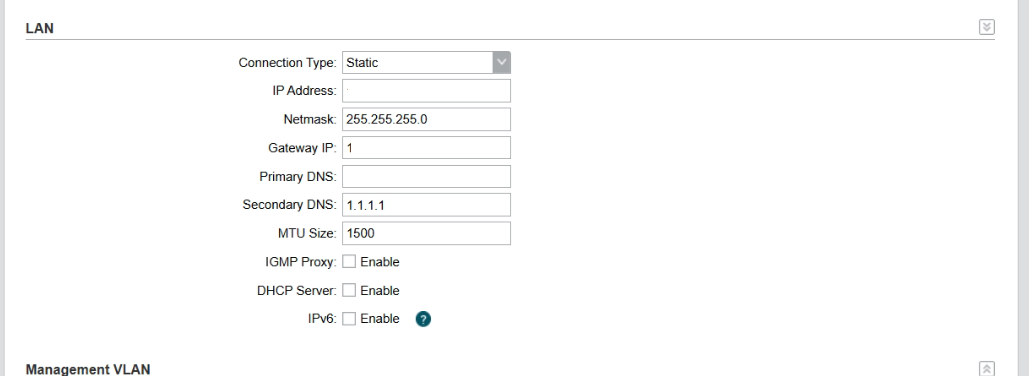The width and height of the screenshot is (1029, 376).
Task: Enable the DHCP Server checkbox
Action: pos(349,290)
